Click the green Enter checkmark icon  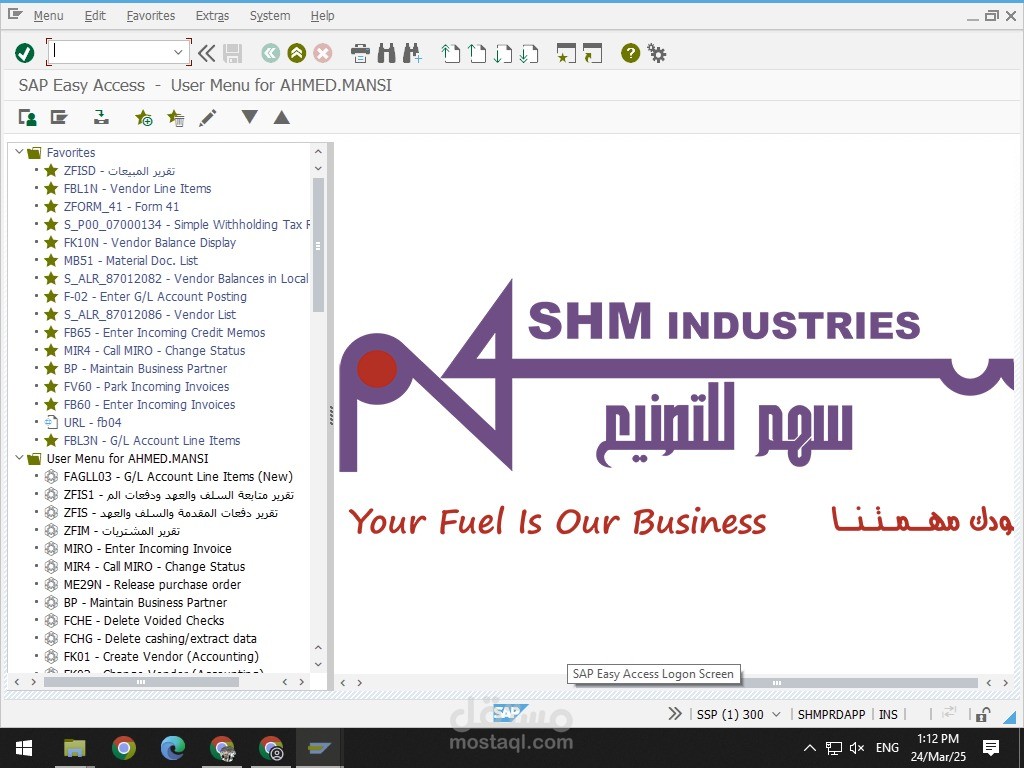coord(25,53)
